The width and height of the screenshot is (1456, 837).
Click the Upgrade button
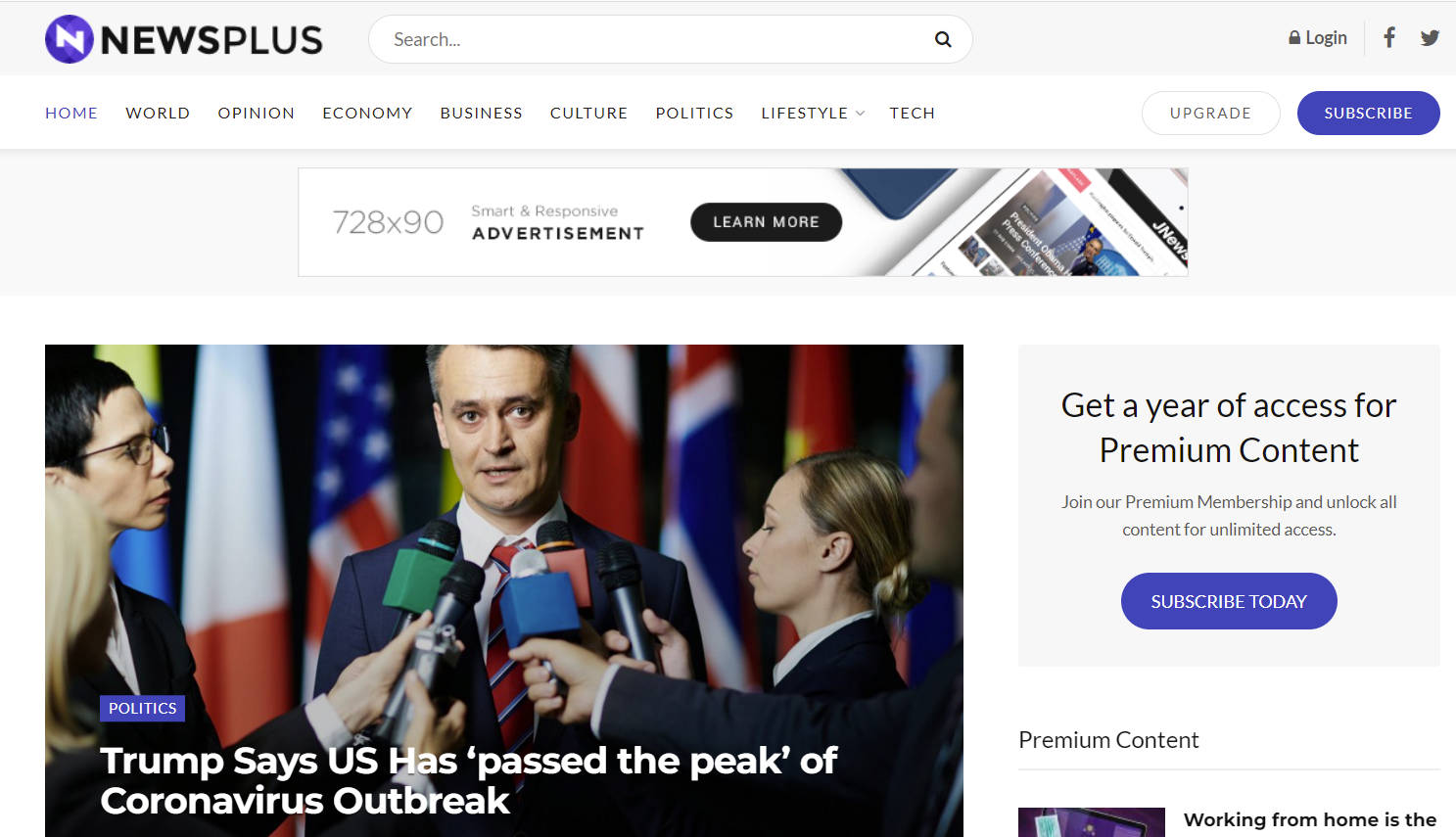(1210, 113)
